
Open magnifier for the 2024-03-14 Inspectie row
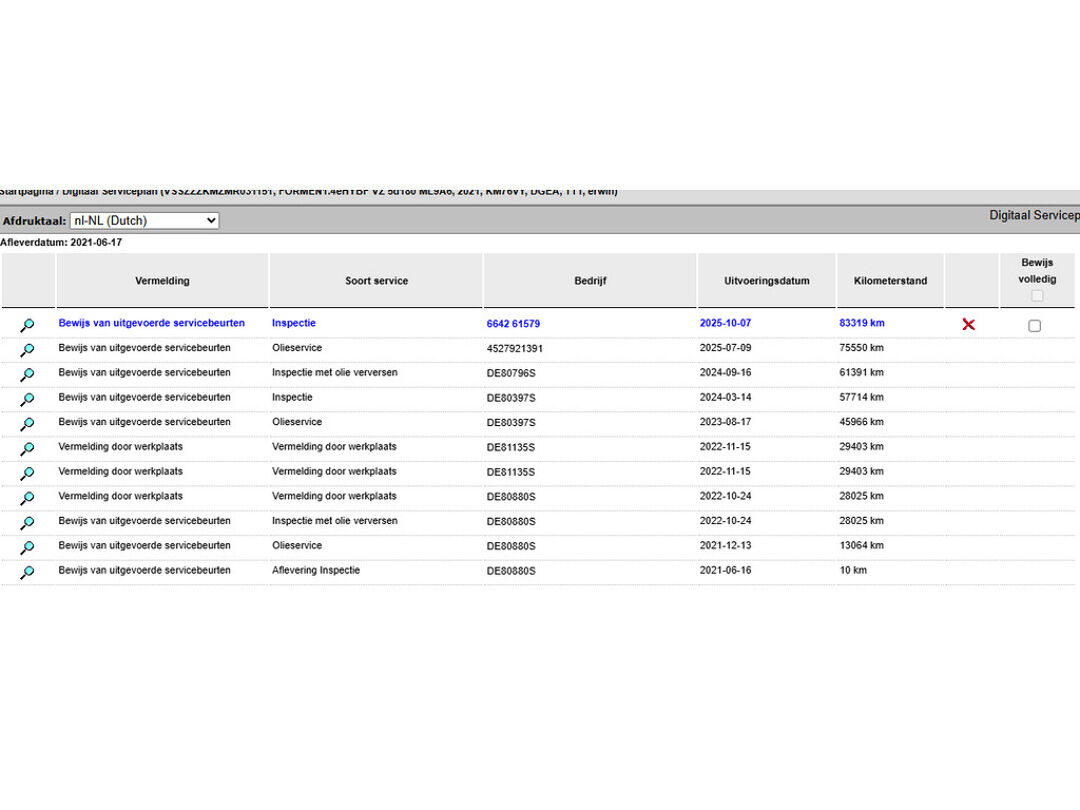pos(27,399)
